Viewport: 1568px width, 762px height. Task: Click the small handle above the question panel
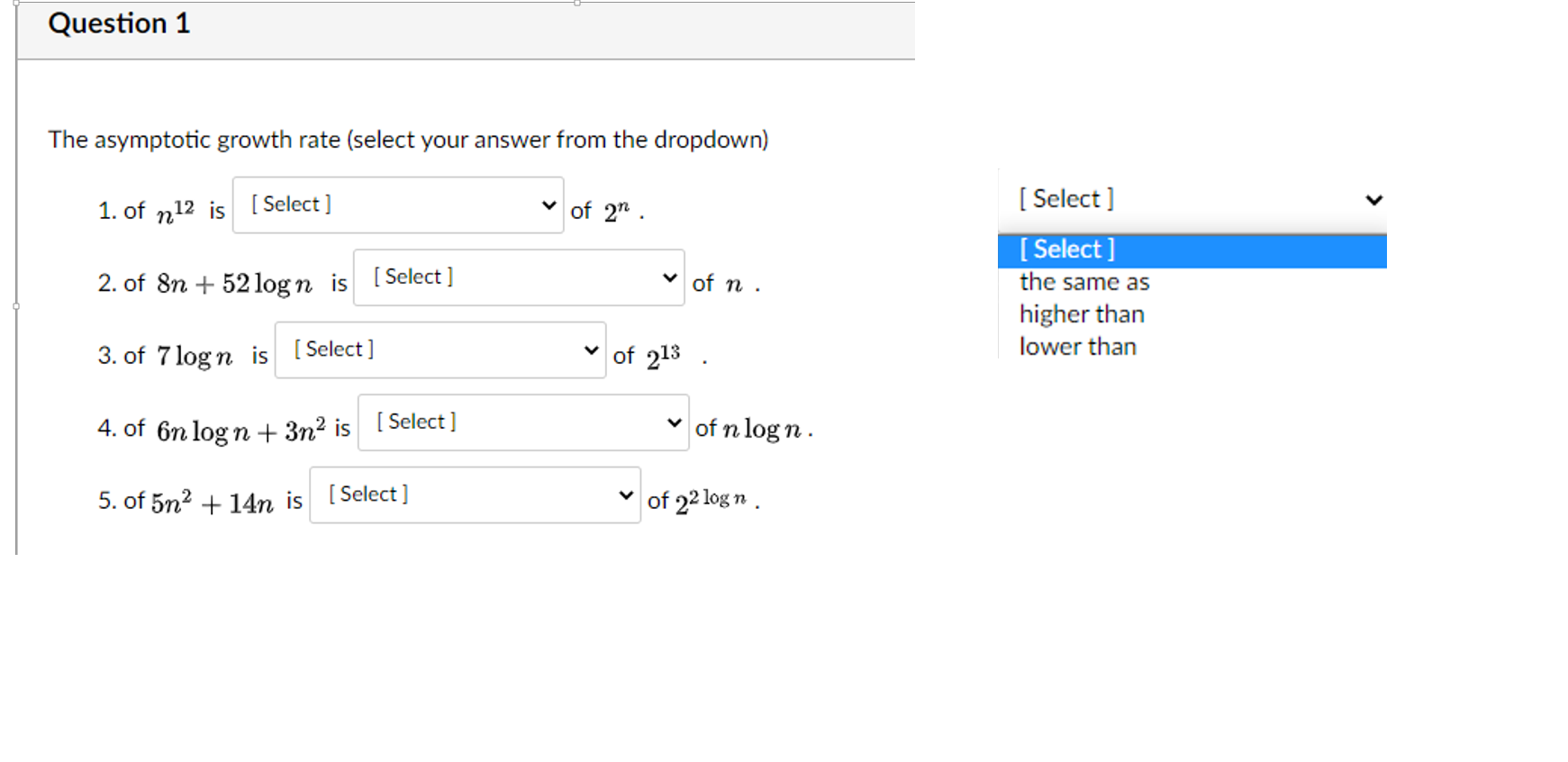click(x=575, y=5)
